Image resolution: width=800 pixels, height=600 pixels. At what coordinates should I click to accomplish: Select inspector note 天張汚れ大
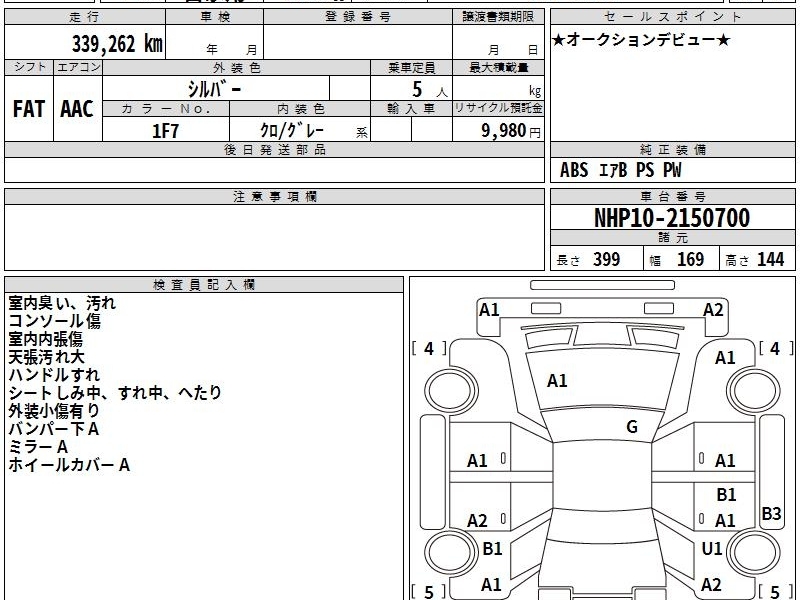pyautogui.click(x=46, y=357)
